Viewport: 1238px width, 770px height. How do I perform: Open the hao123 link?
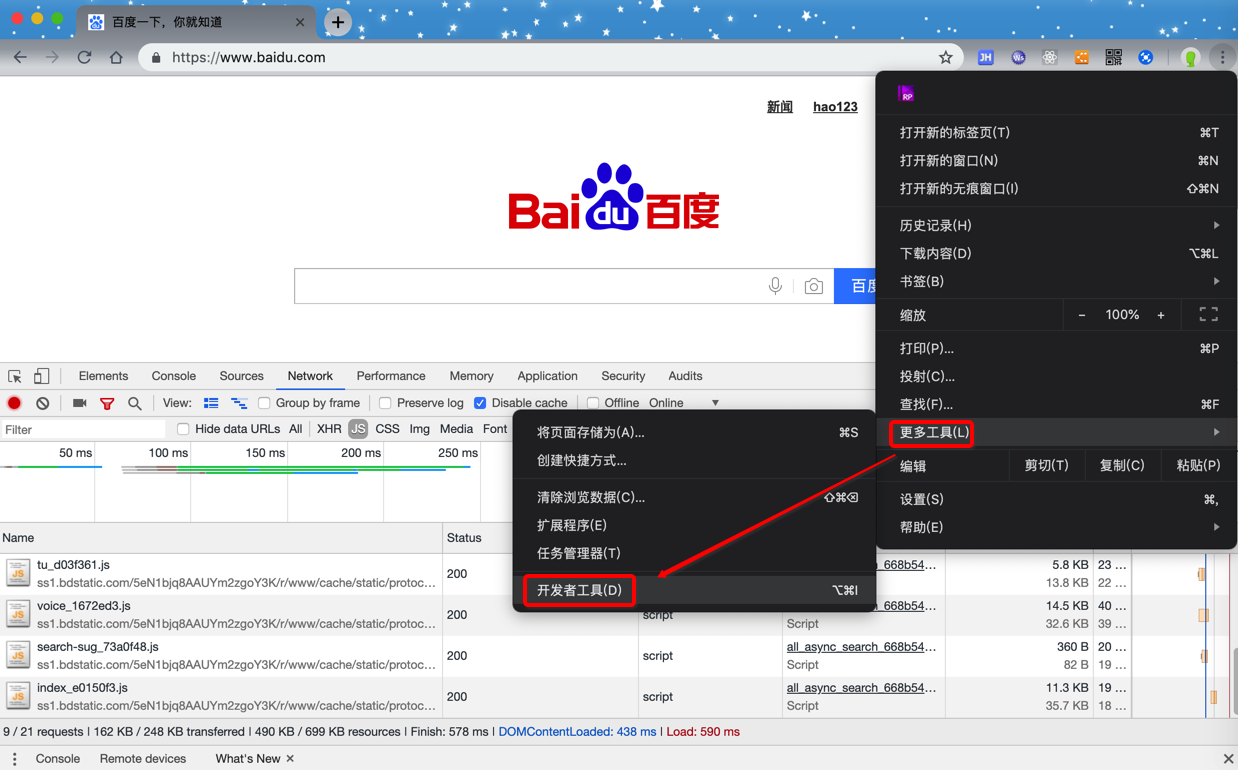835,107
